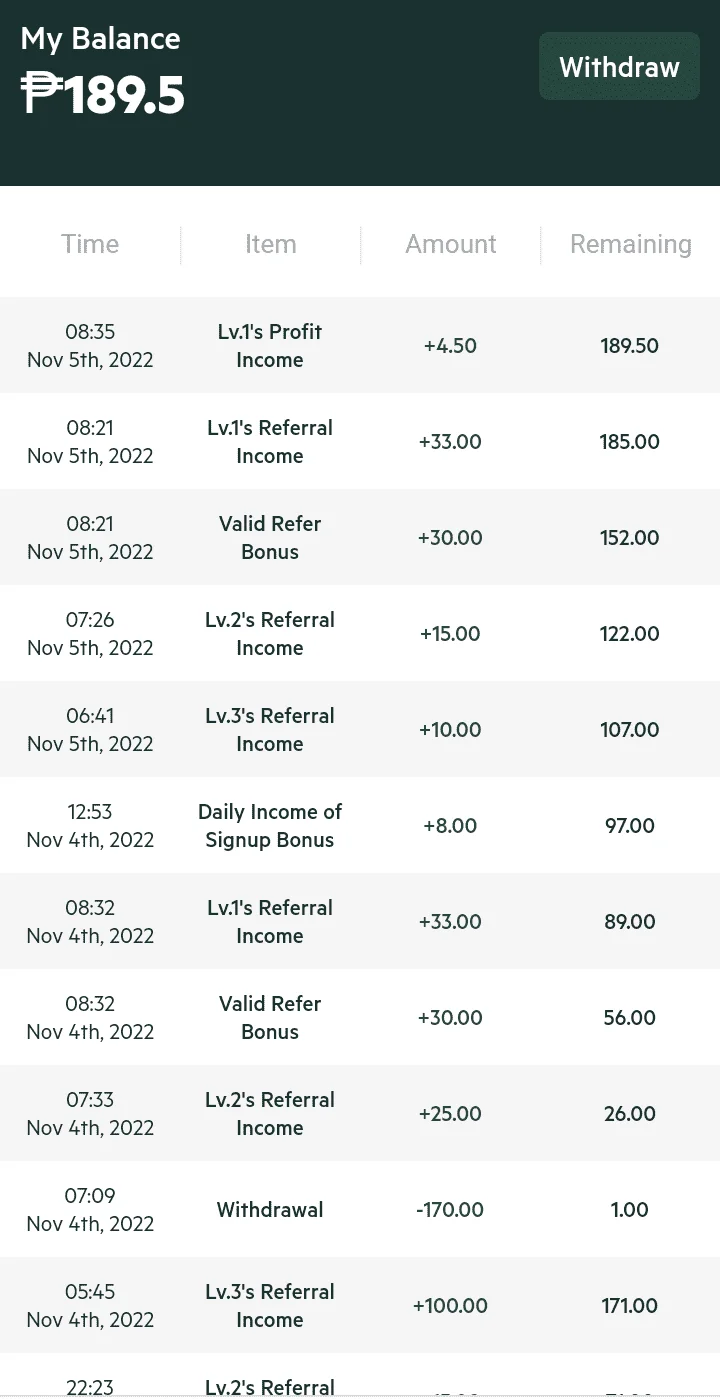Tap the +4.50 amount value
The height and width of the screenshot is (1399, 720).
tap(450, 346)
